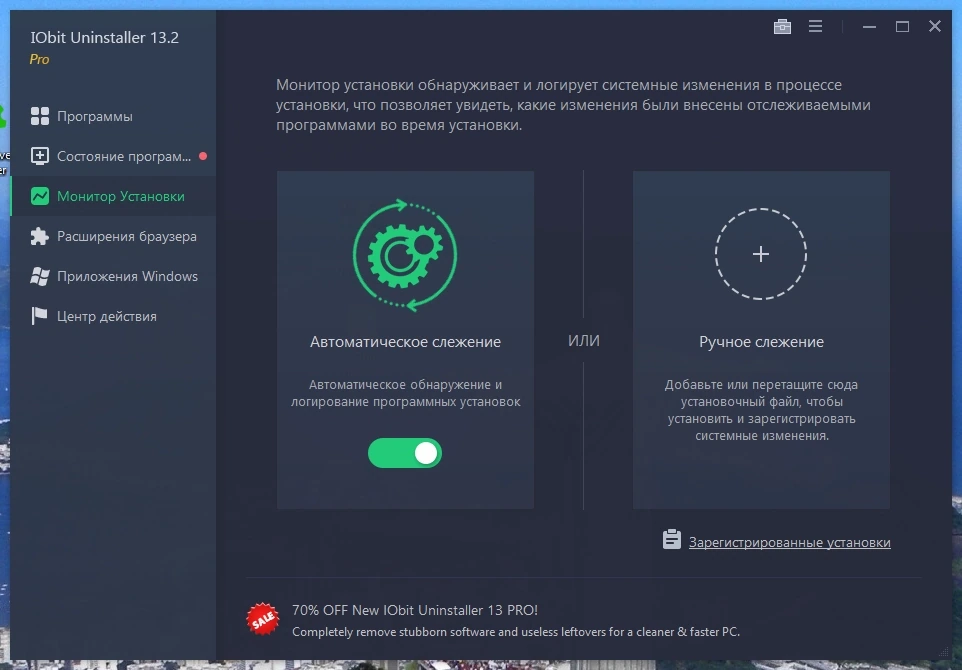Disable the Автоматическое слежение toggle switch
Image resolution: width=962 pixels, height=670 pixels.
[405, 453]
